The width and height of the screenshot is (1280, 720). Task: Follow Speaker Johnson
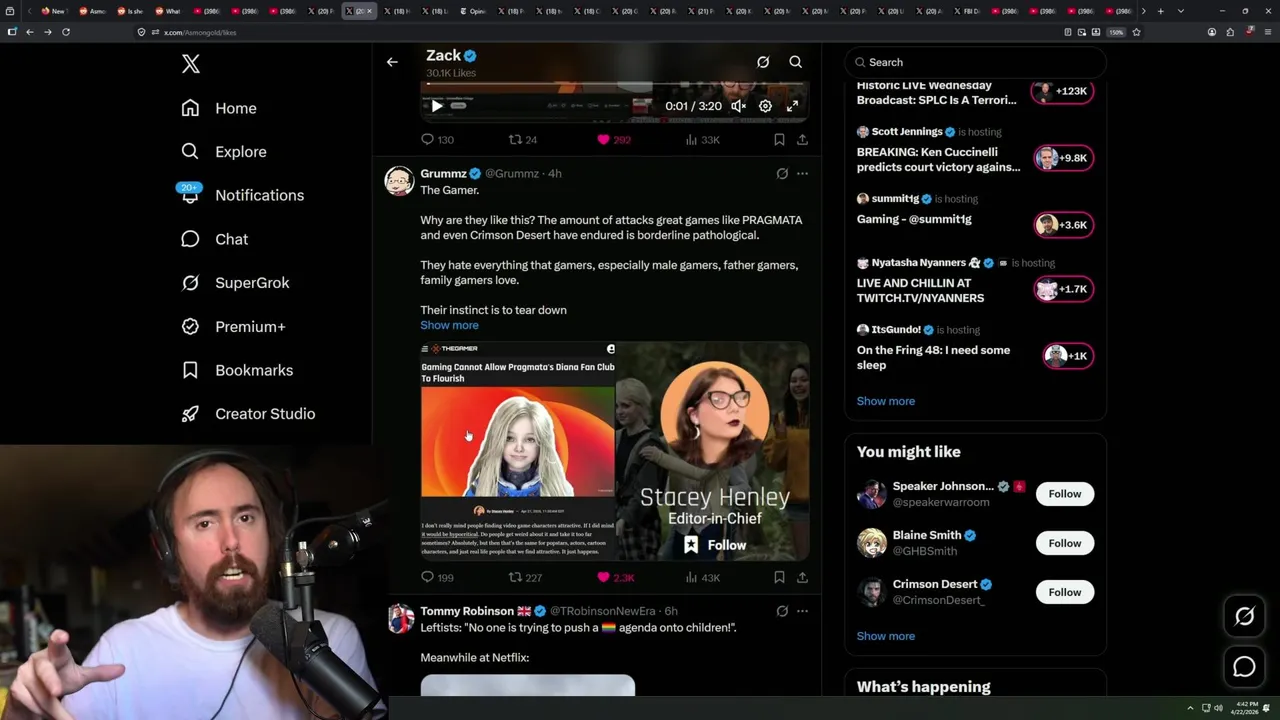click(x=1064, y=494)
